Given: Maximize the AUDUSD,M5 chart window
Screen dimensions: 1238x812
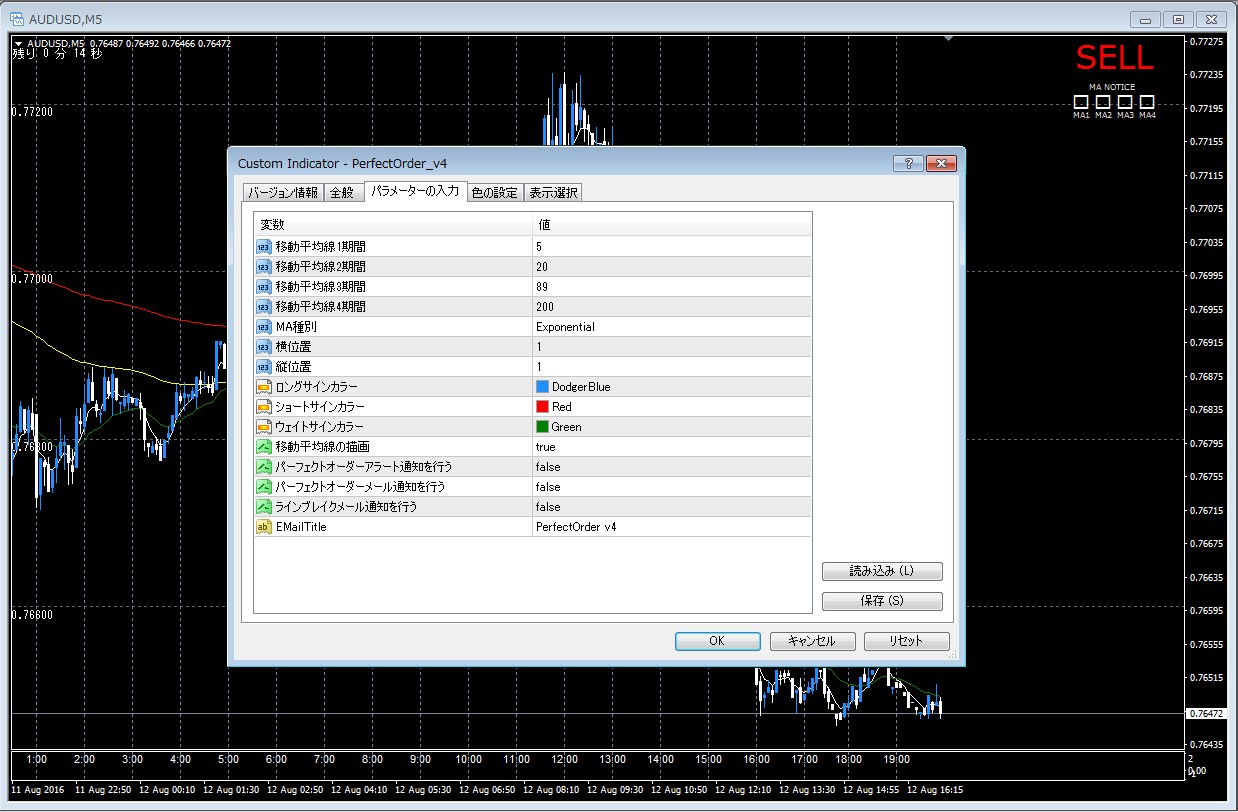Looking at the screenshot, I should tap(1178, 19).
